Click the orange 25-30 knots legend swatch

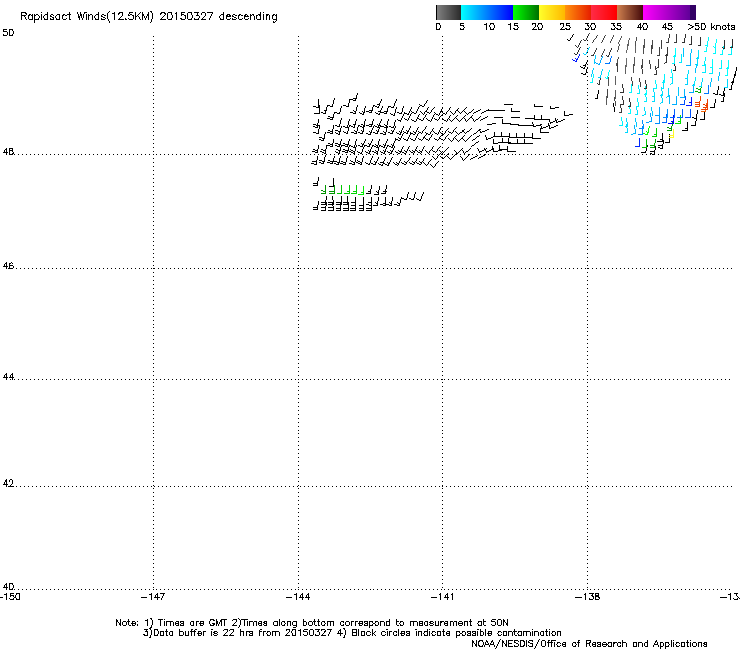pos(578,12)
